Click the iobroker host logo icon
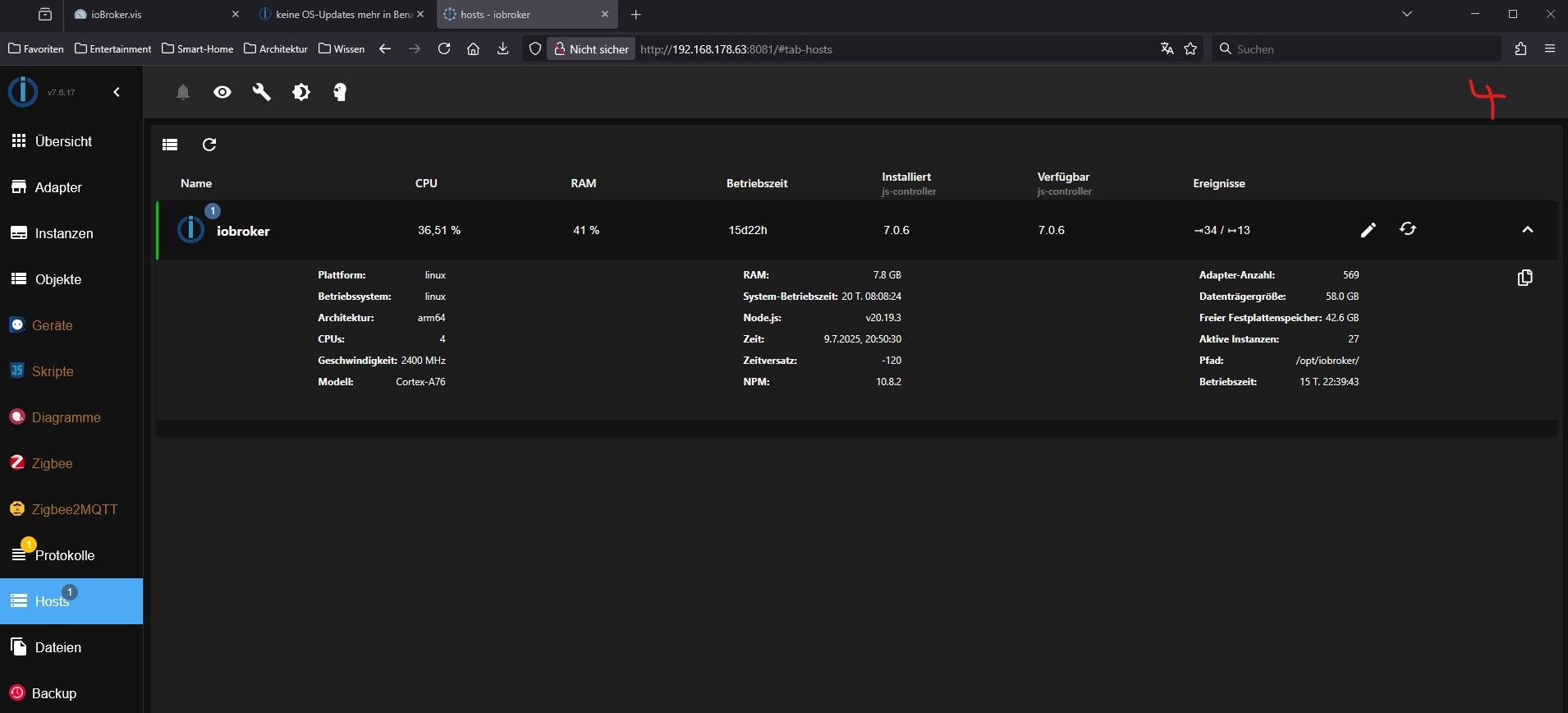The height and width of the screenshot is (713, 1568). (x=190, y=229)
